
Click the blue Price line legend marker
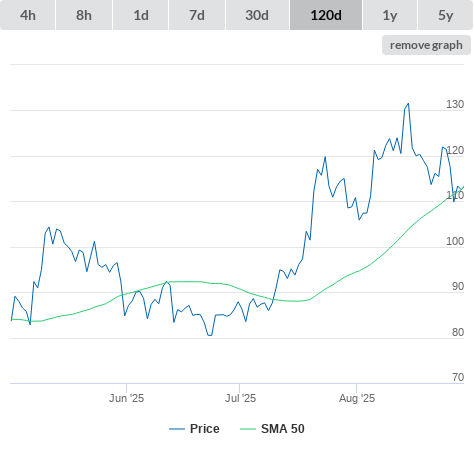pyautogui.click(x=177, y=429)
